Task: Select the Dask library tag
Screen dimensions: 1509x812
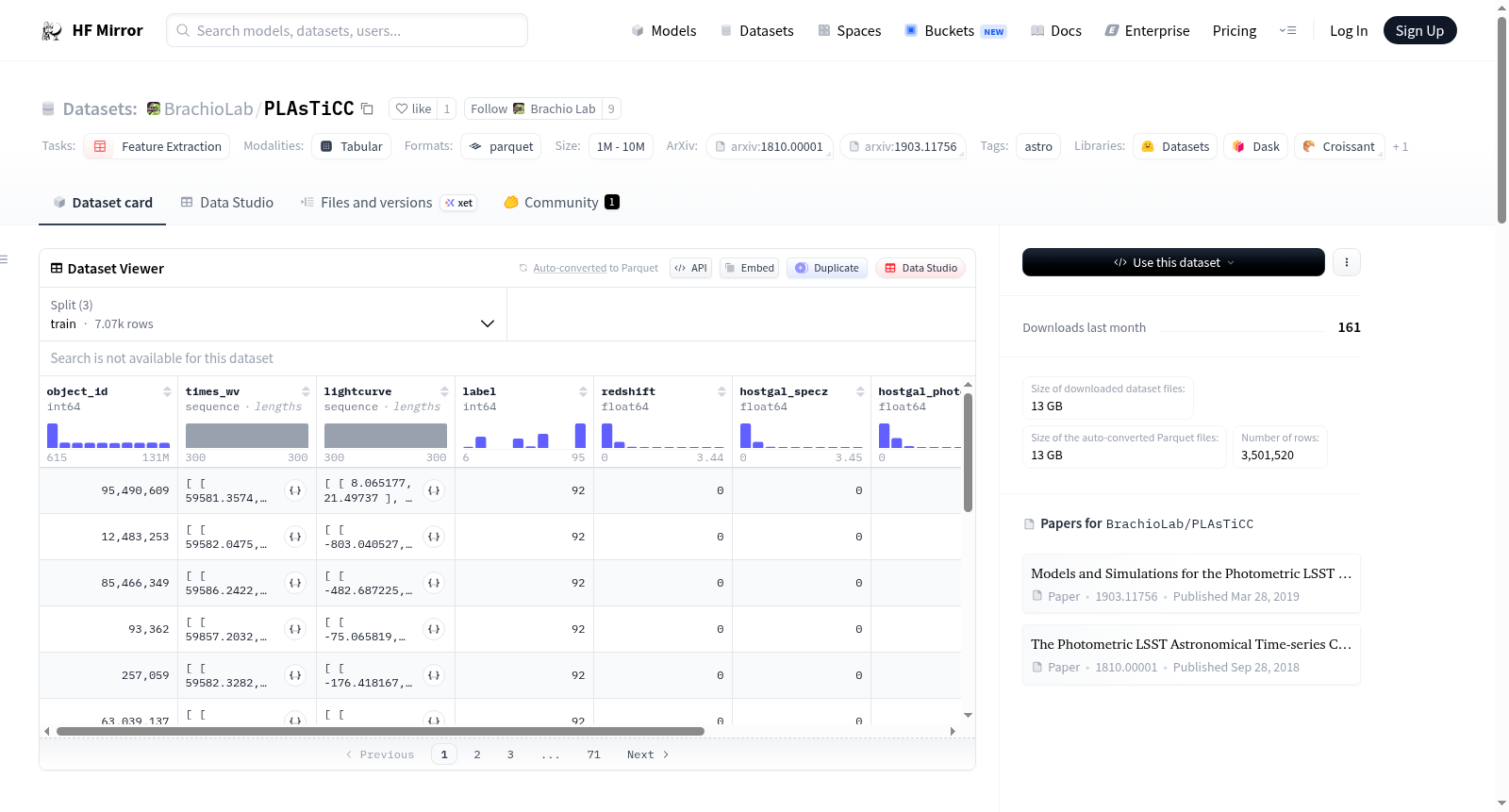Action: coord(1256,146)
